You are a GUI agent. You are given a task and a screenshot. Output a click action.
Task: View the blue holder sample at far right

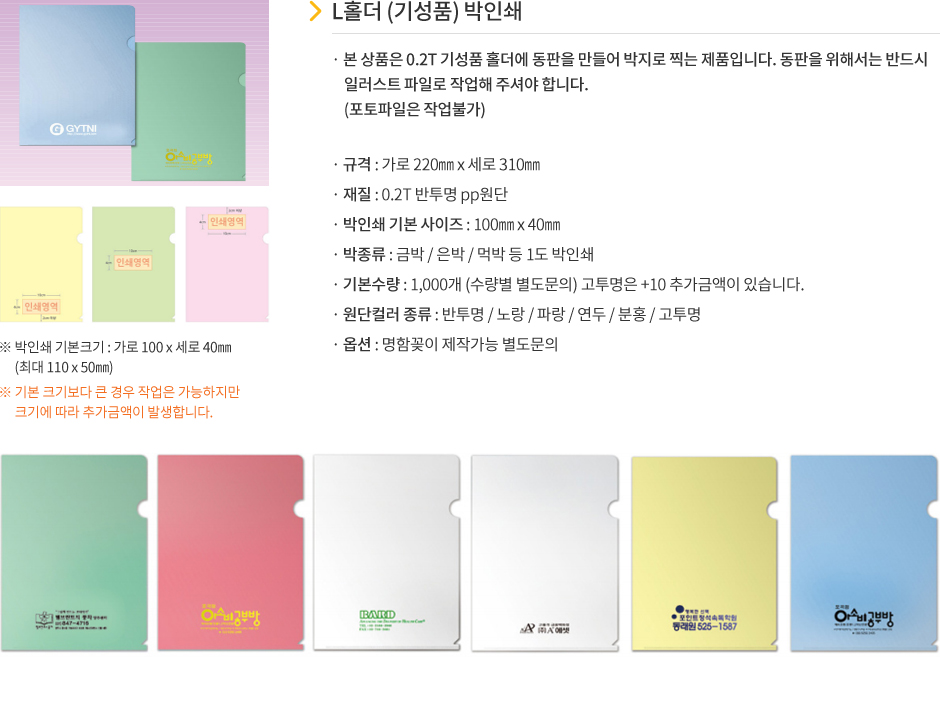tap(864, 553)
